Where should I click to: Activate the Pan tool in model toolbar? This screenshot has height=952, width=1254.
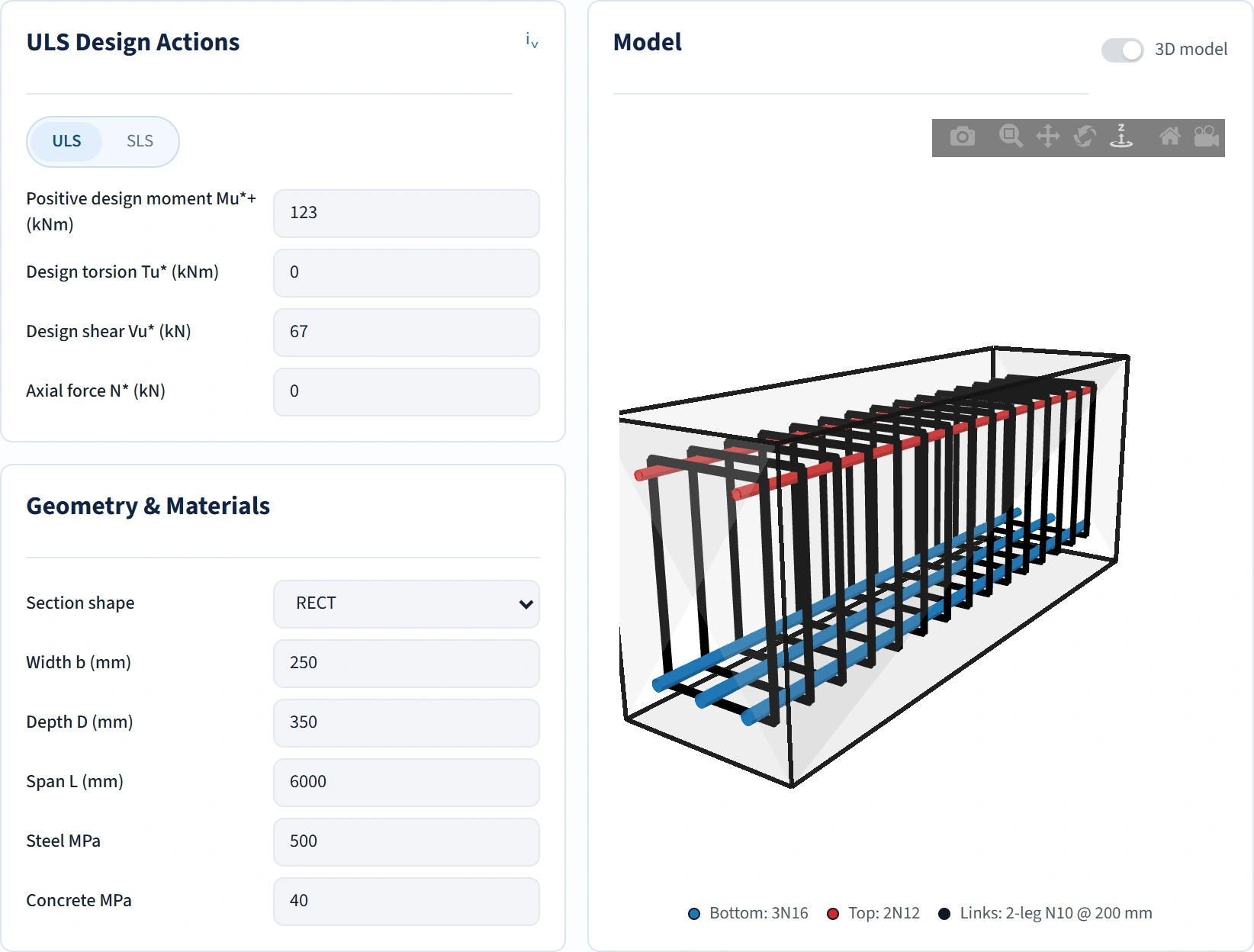tap(1048, 137)
